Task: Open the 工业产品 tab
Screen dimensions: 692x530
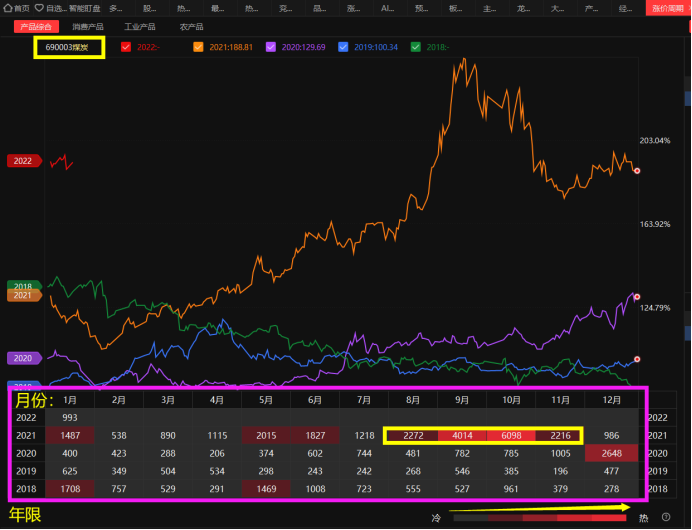Action: click(x=139, y=26)
